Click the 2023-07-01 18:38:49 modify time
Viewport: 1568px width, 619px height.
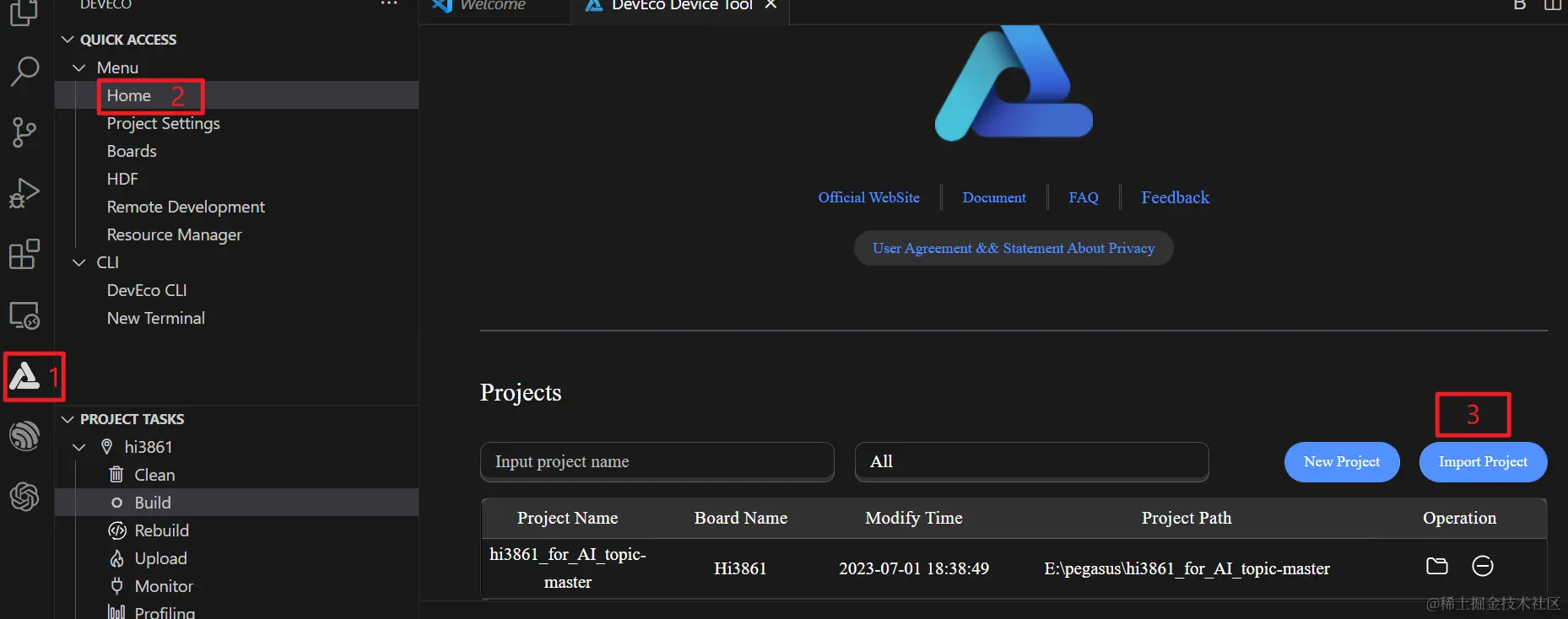914,568
